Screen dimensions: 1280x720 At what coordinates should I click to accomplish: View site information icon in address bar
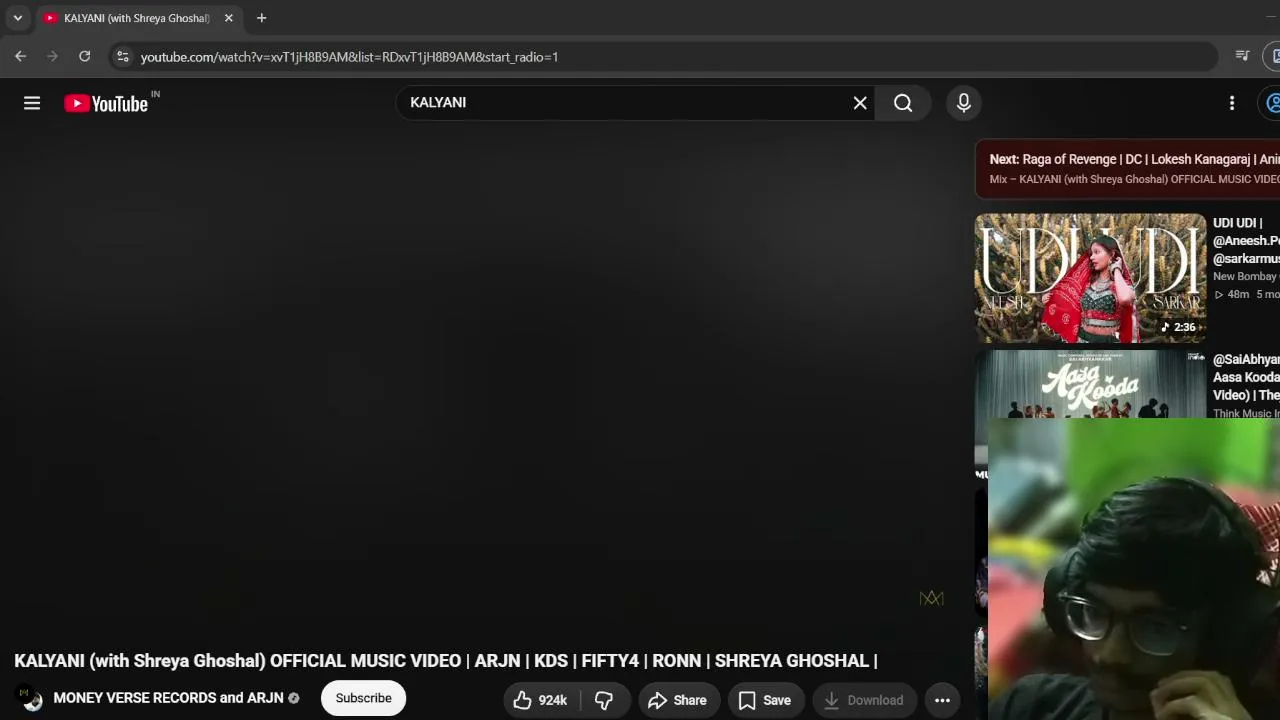[122, 57]
